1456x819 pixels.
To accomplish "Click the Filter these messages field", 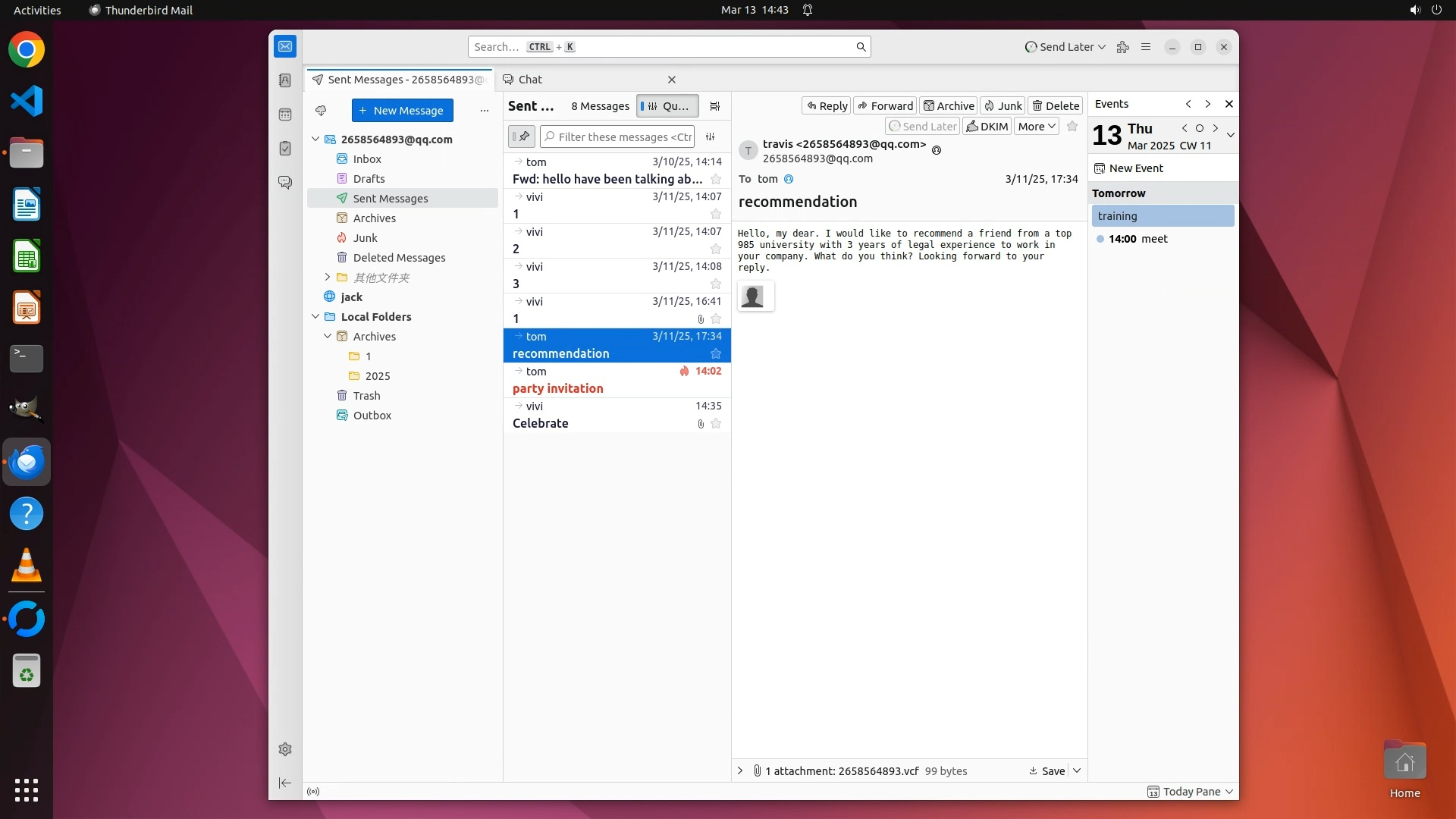I will click(x=623, y=137).
